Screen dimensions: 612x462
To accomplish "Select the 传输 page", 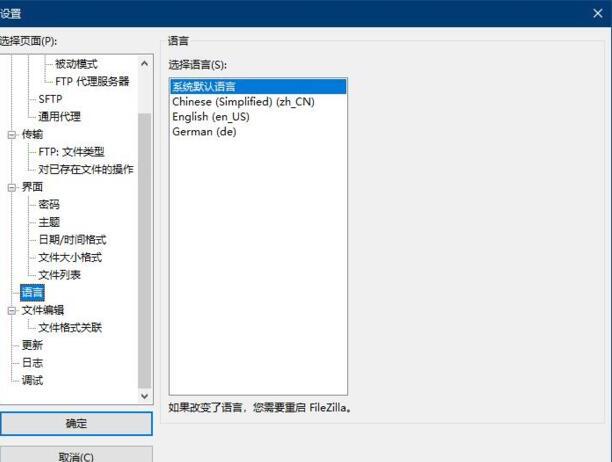I will tap(32, 134).
